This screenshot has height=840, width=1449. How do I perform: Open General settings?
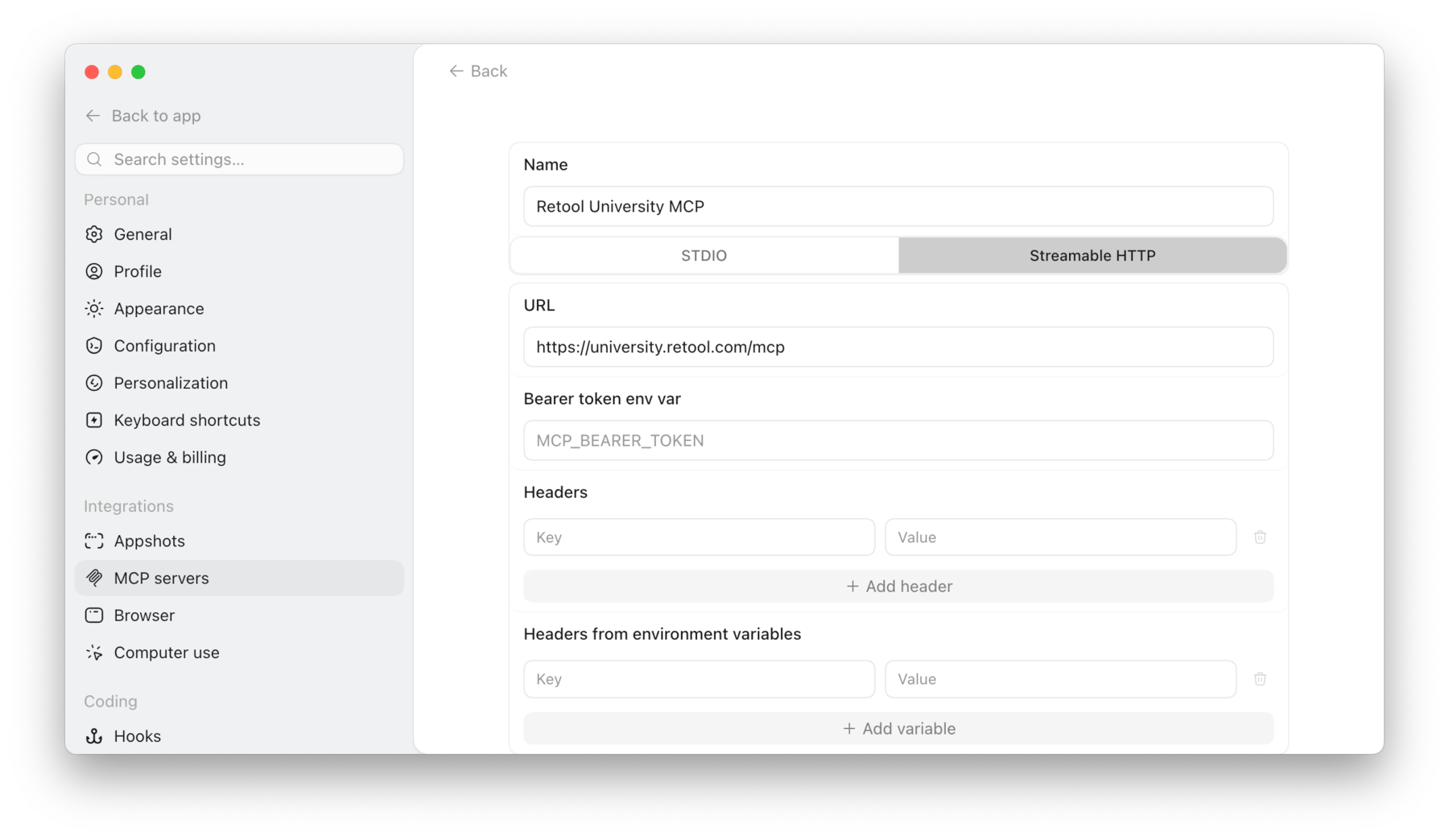tap(239, 234)
